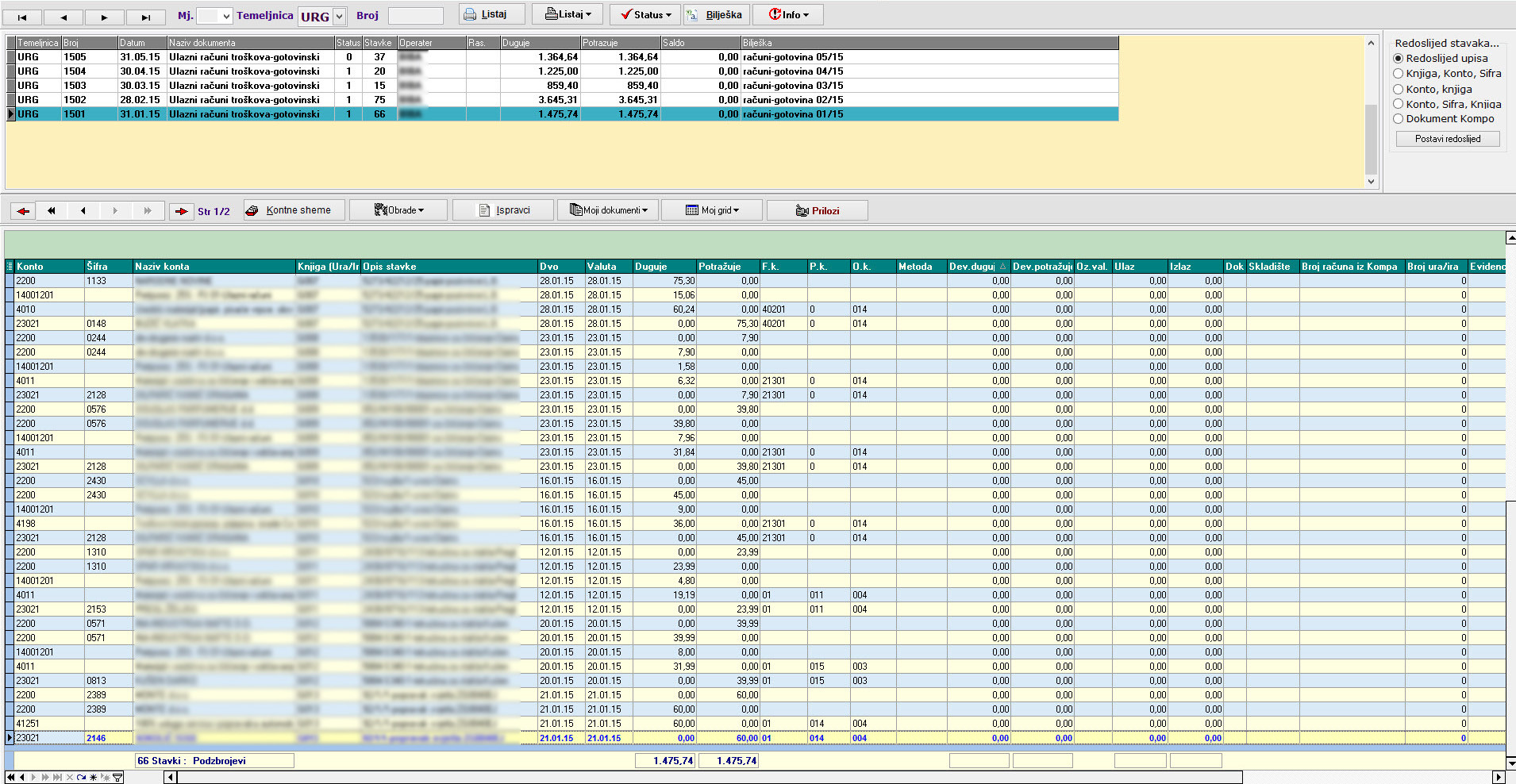Click the Bilješka column header in upper list
The image size is (1516, 784).
click(929, 43)
